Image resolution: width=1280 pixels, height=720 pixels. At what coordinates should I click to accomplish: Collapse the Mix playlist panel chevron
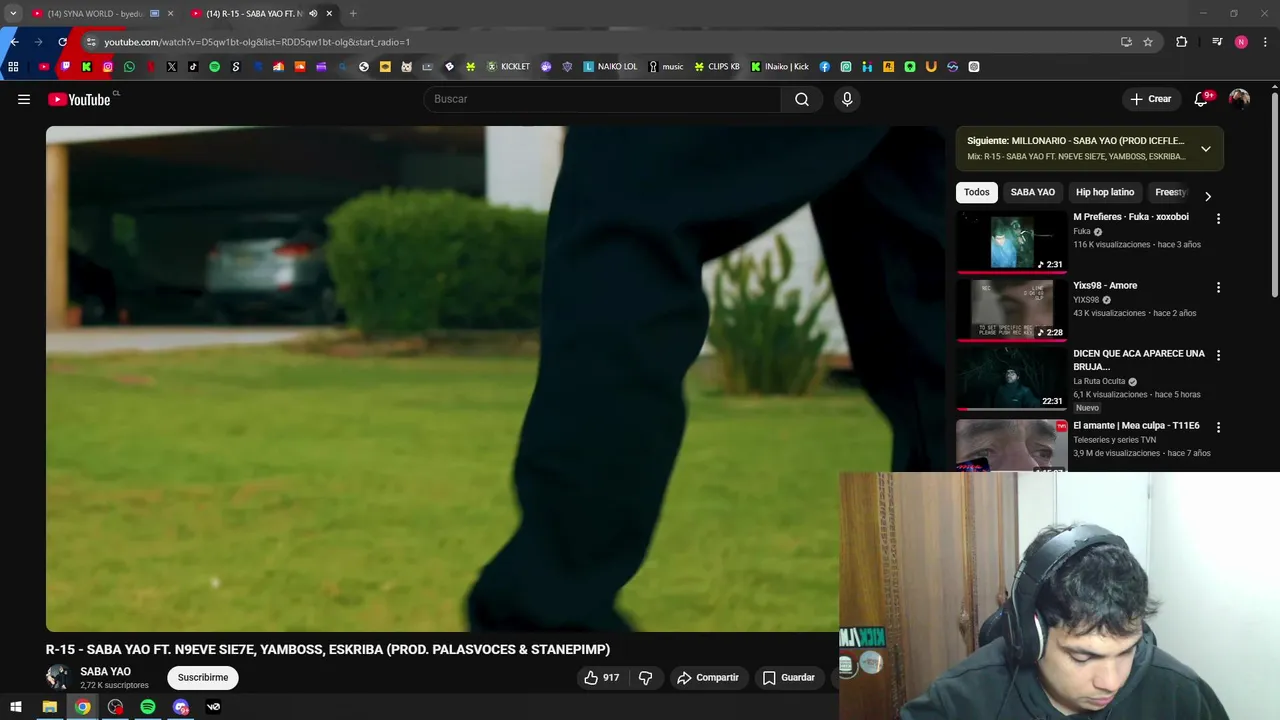(x=1206, y=149)
